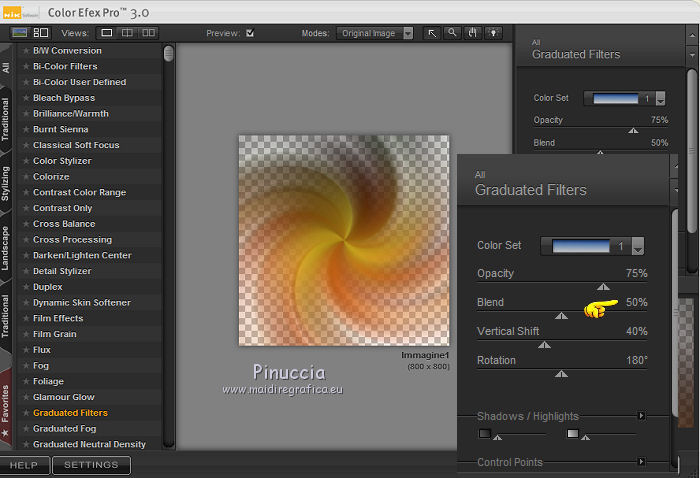Viewport: 700px width, 478px height.
Task: Toggle the Preview checkbox
Action: coord(250,33)
